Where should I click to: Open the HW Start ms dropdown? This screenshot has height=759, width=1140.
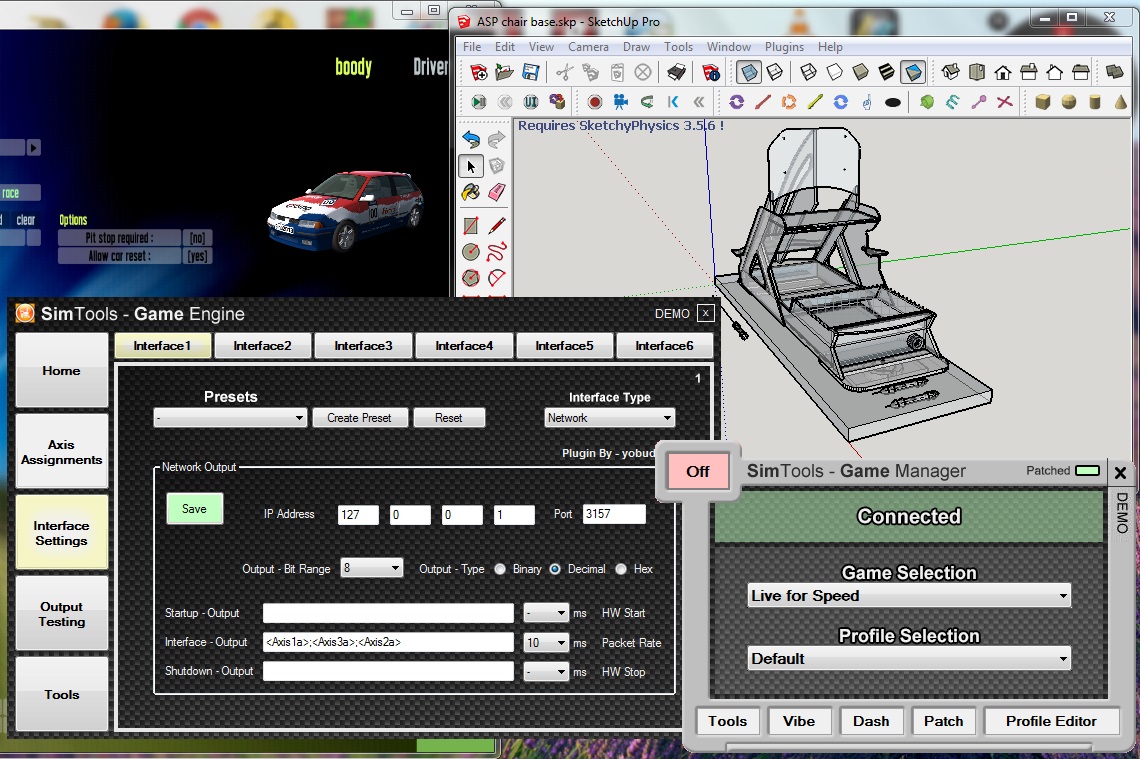[546, 613]
